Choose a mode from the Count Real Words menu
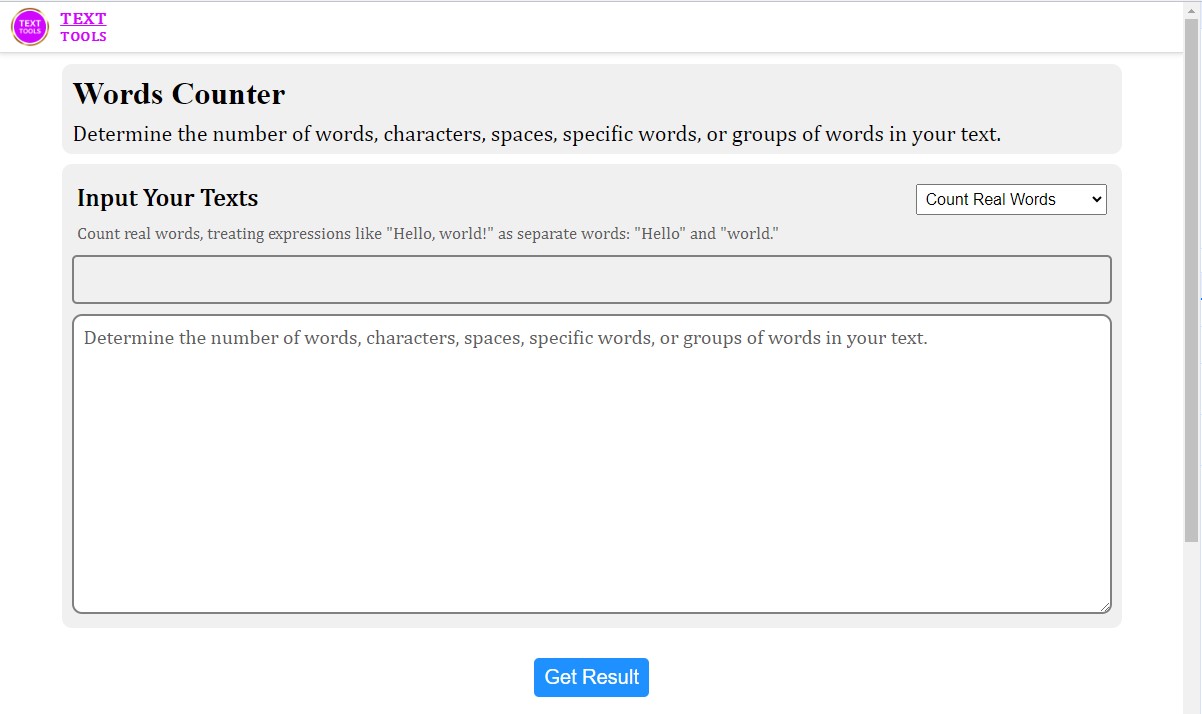1202x714 pixels. [1010, 199]
